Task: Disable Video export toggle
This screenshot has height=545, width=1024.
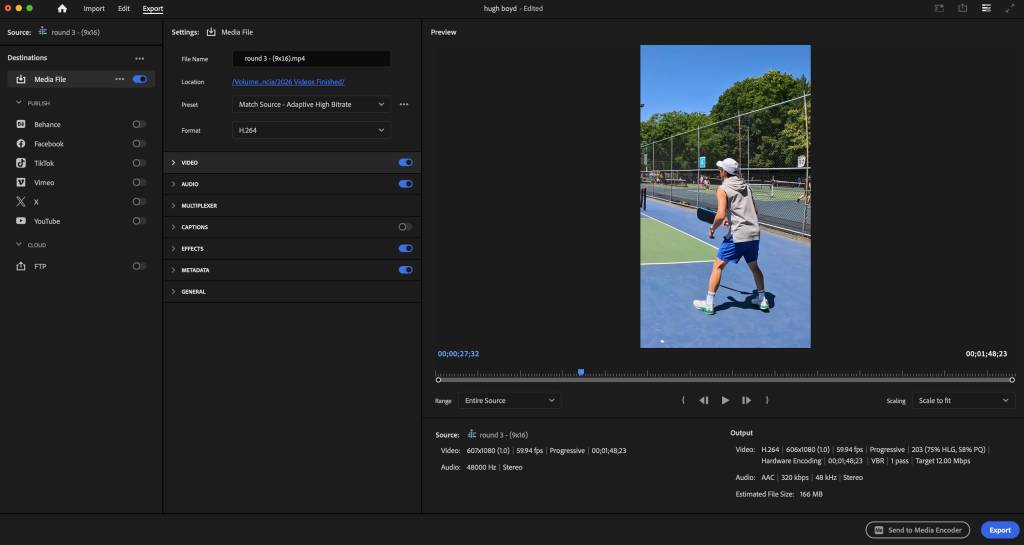Action: pyautogui.click(x=406, y=163)
